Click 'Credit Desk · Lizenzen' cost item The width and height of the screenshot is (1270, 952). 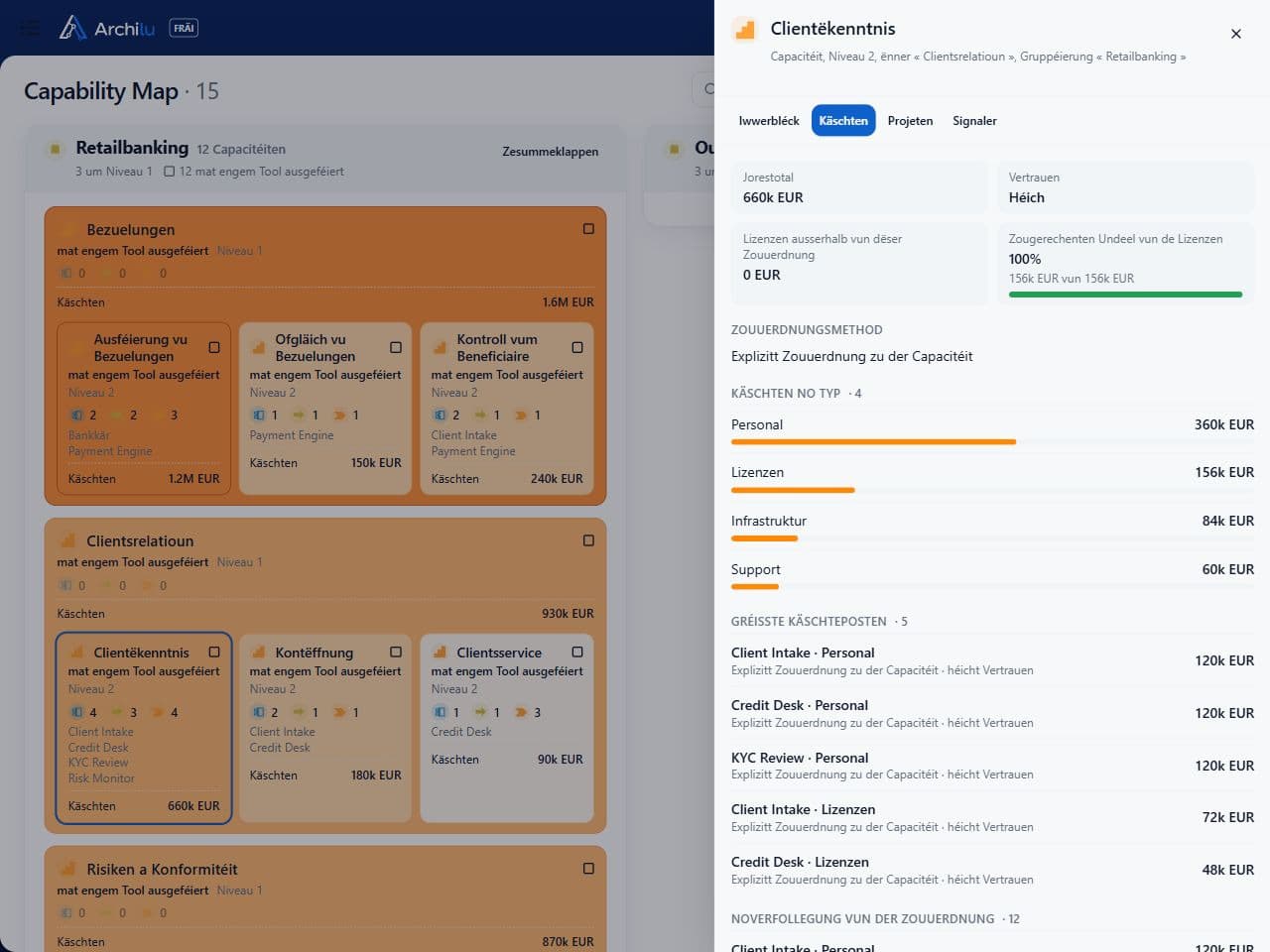(992, 870)
